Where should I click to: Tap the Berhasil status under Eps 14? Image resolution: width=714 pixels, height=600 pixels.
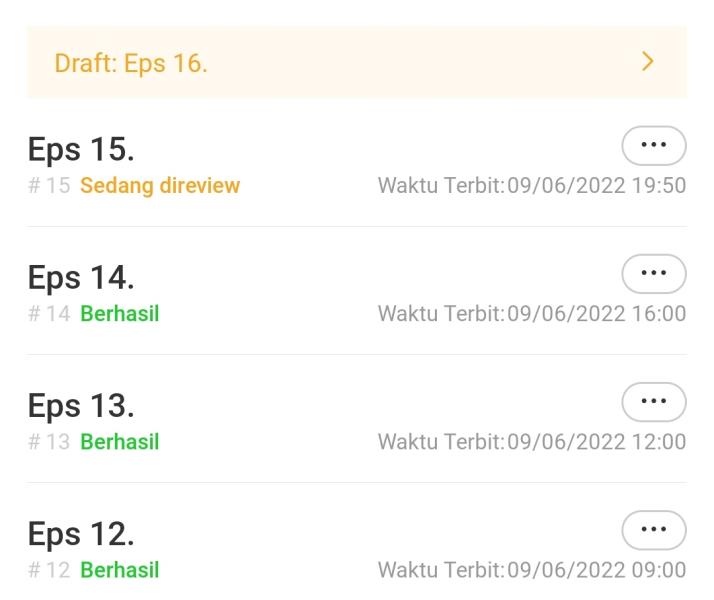point(120,314)
